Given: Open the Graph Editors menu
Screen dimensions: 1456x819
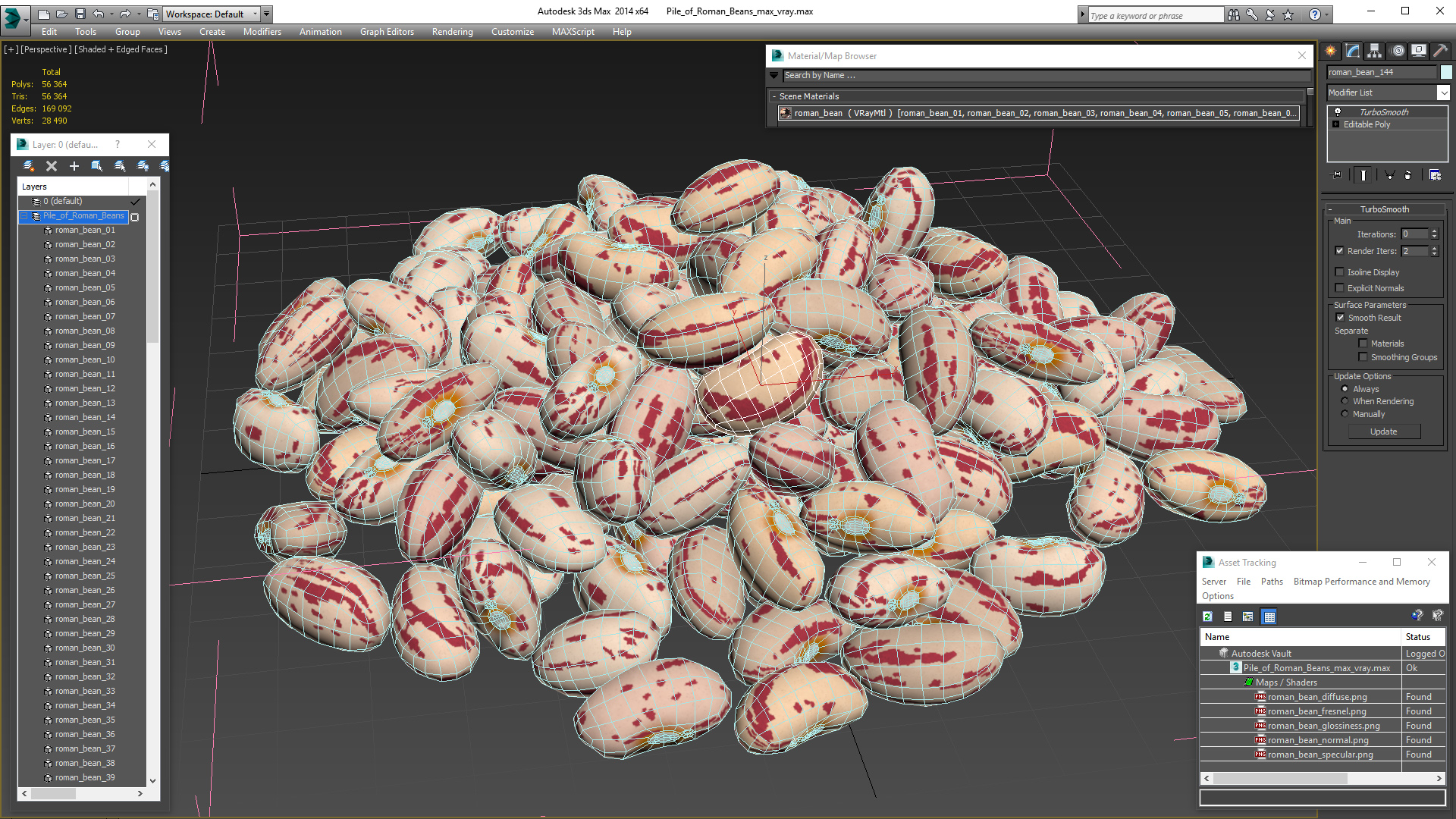Looking at the screenshot, I should click(x=387, y=32).
